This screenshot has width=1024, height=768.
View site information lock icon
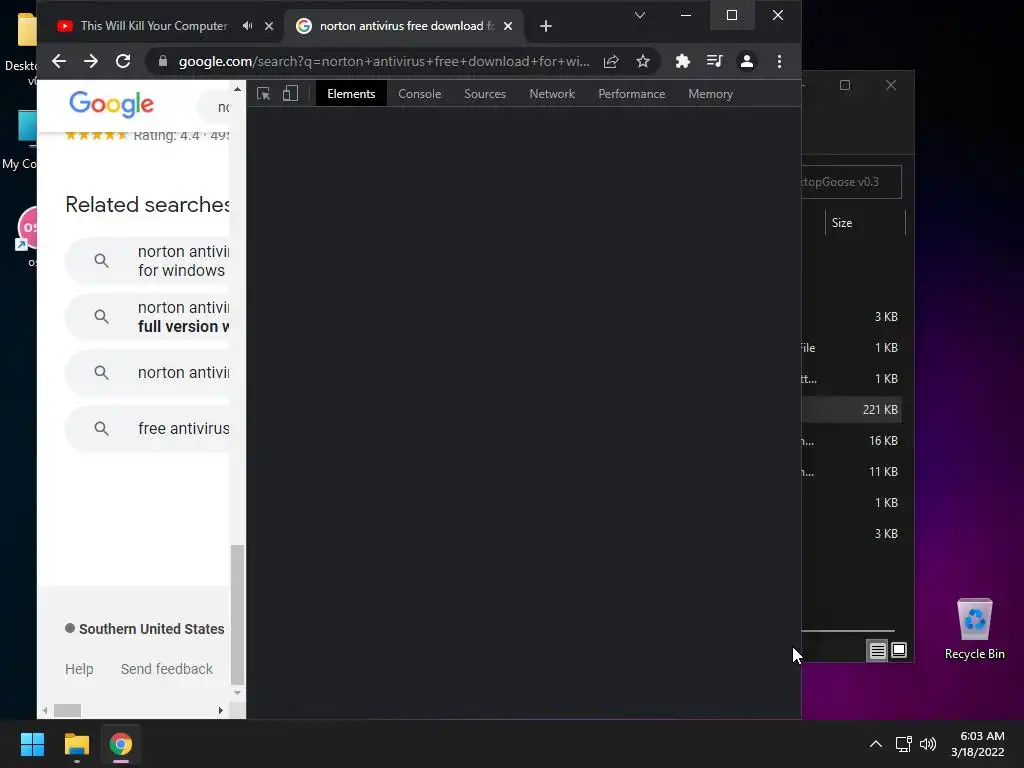[163, 61]
